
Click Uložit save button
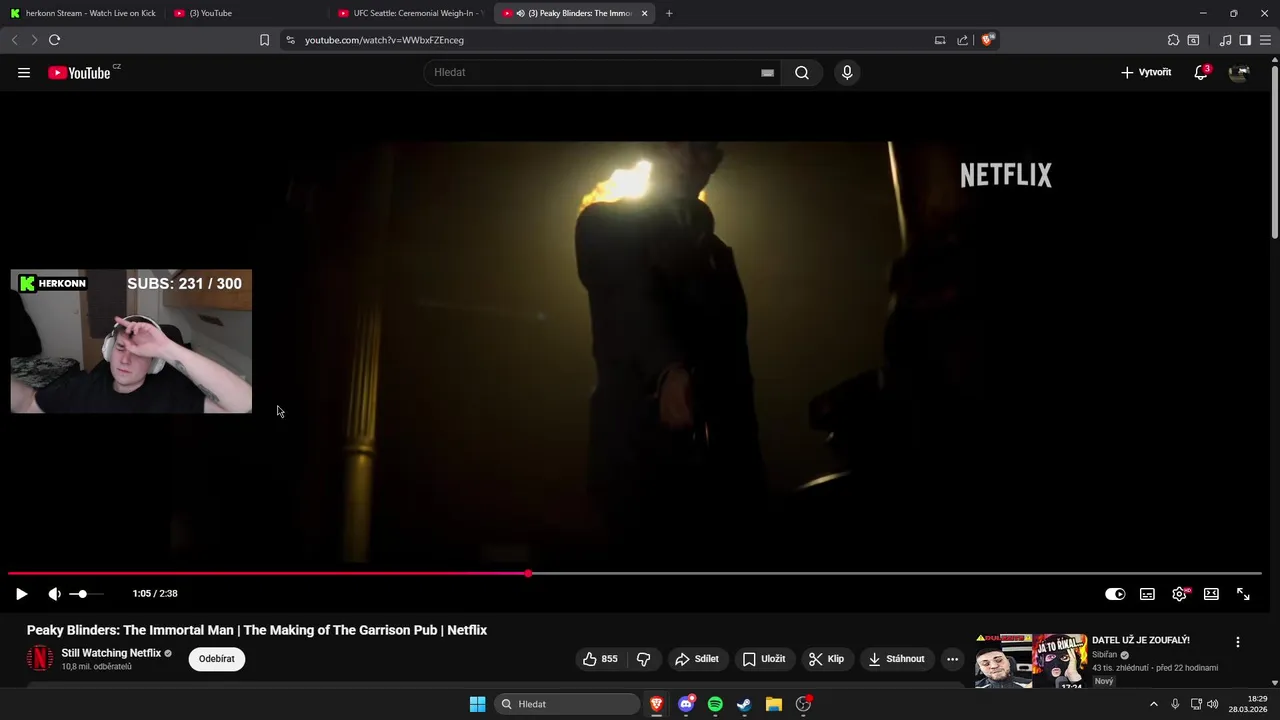tap(764, 659)
